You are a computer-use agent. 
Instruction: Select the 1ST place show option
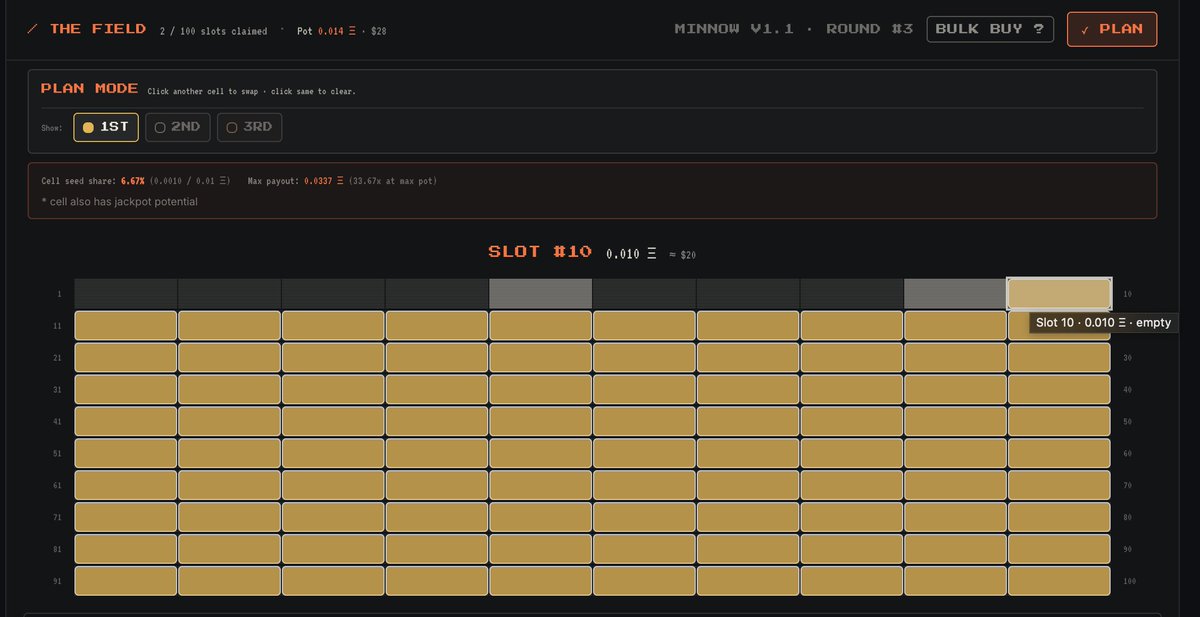(x=106, y=127)
